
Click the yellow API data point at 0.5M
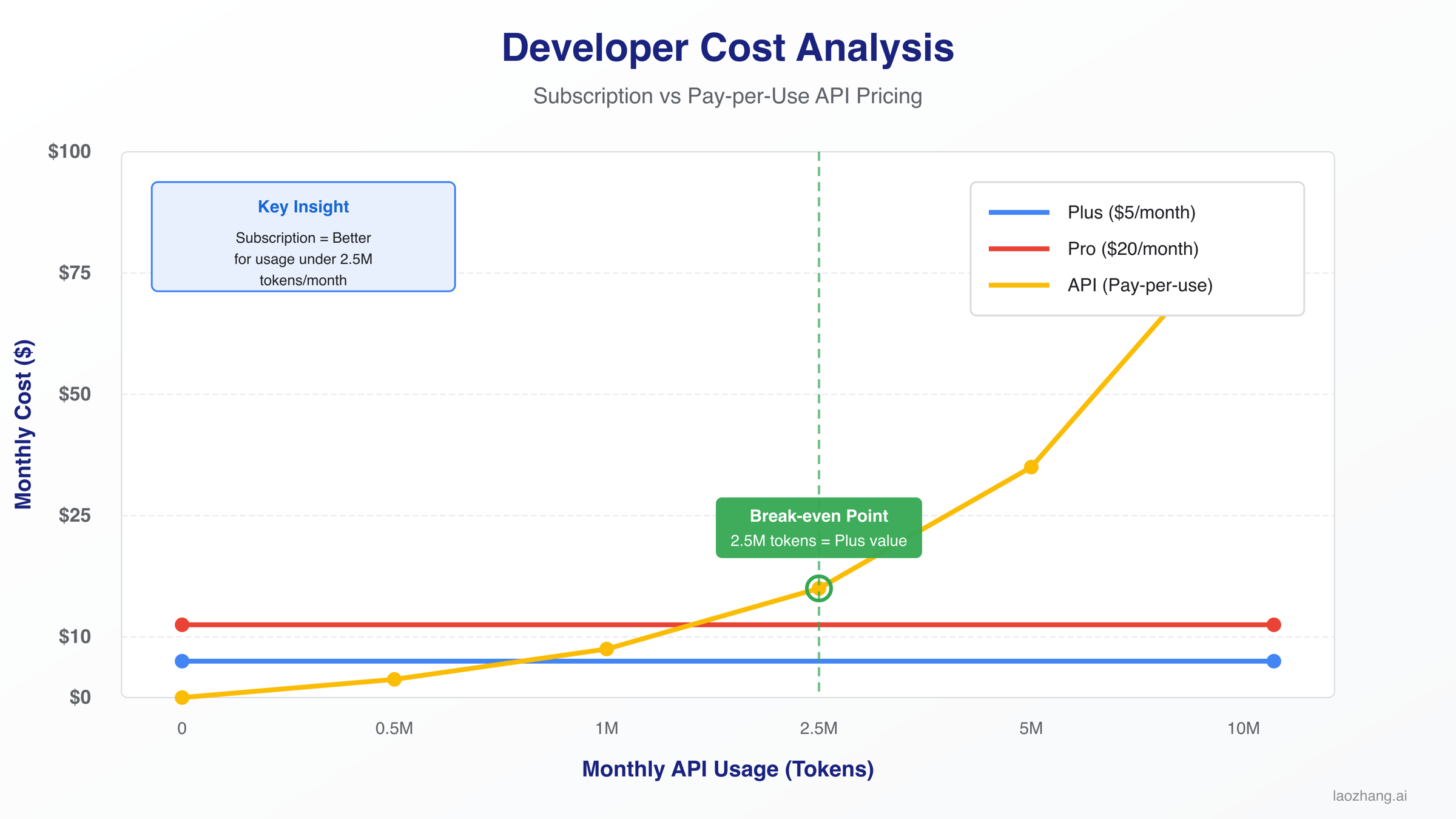pos(394,679)
